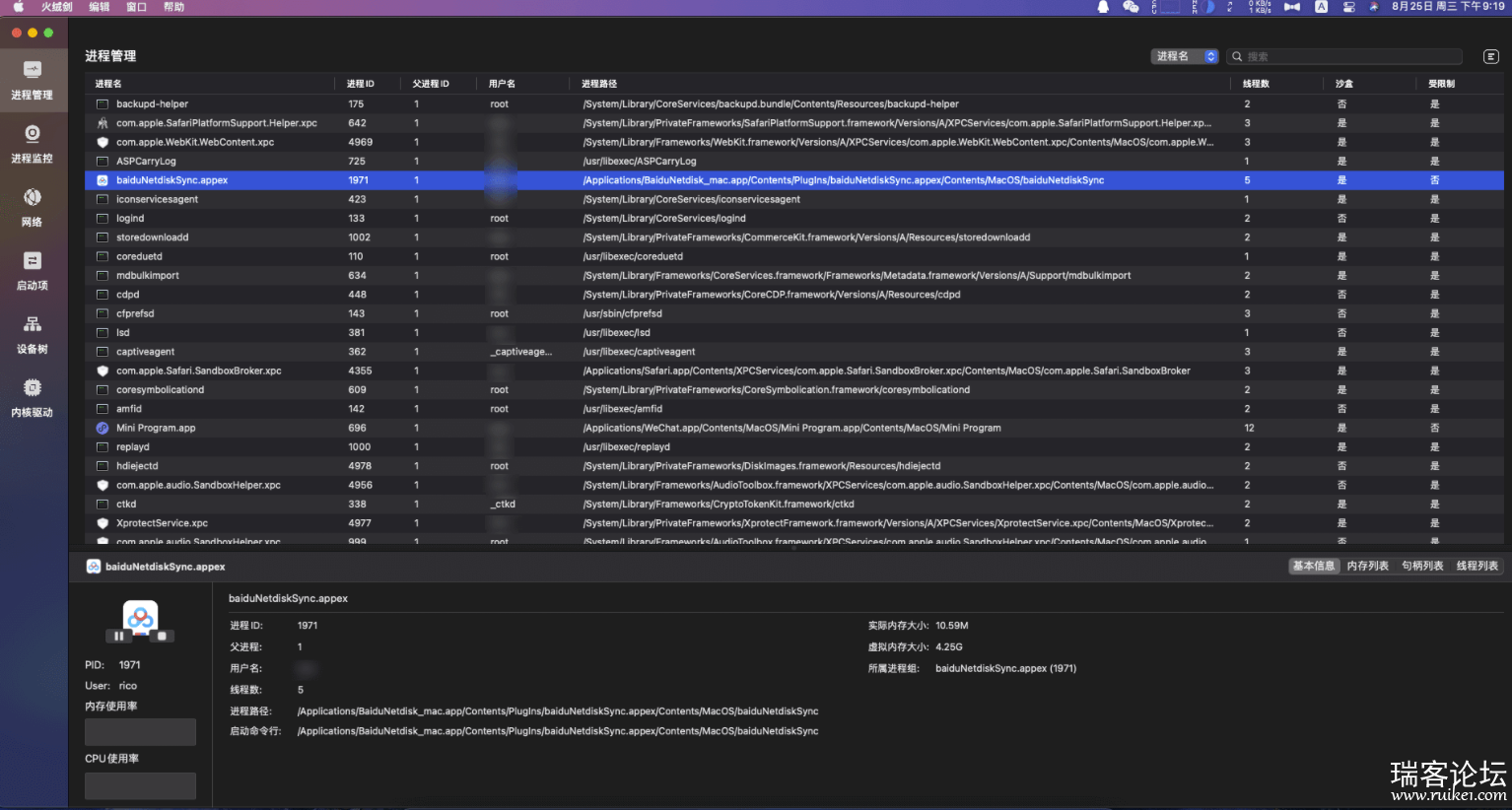Viewport: 1512px width, 810px height.
Task: Sort by 进程ID column header
Action: coord(361,84)
